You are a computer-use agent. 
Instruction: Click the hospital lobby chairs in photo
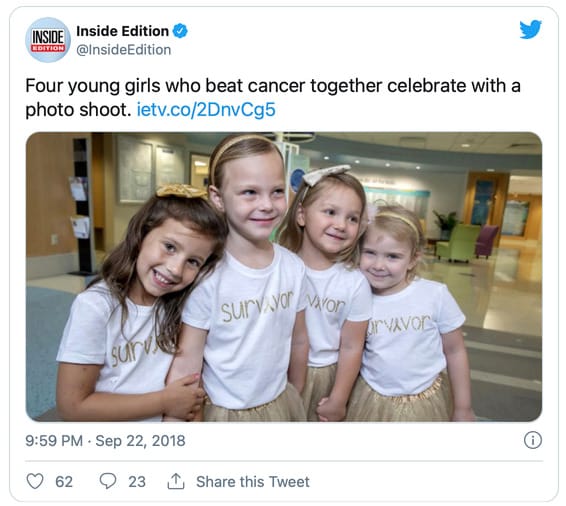point(467,243)
